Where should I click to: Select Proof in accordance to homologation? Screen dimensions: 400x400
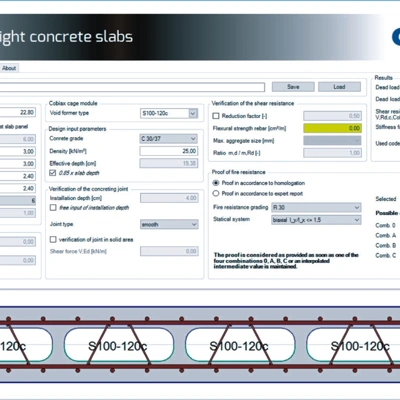[x=216, y=183]
